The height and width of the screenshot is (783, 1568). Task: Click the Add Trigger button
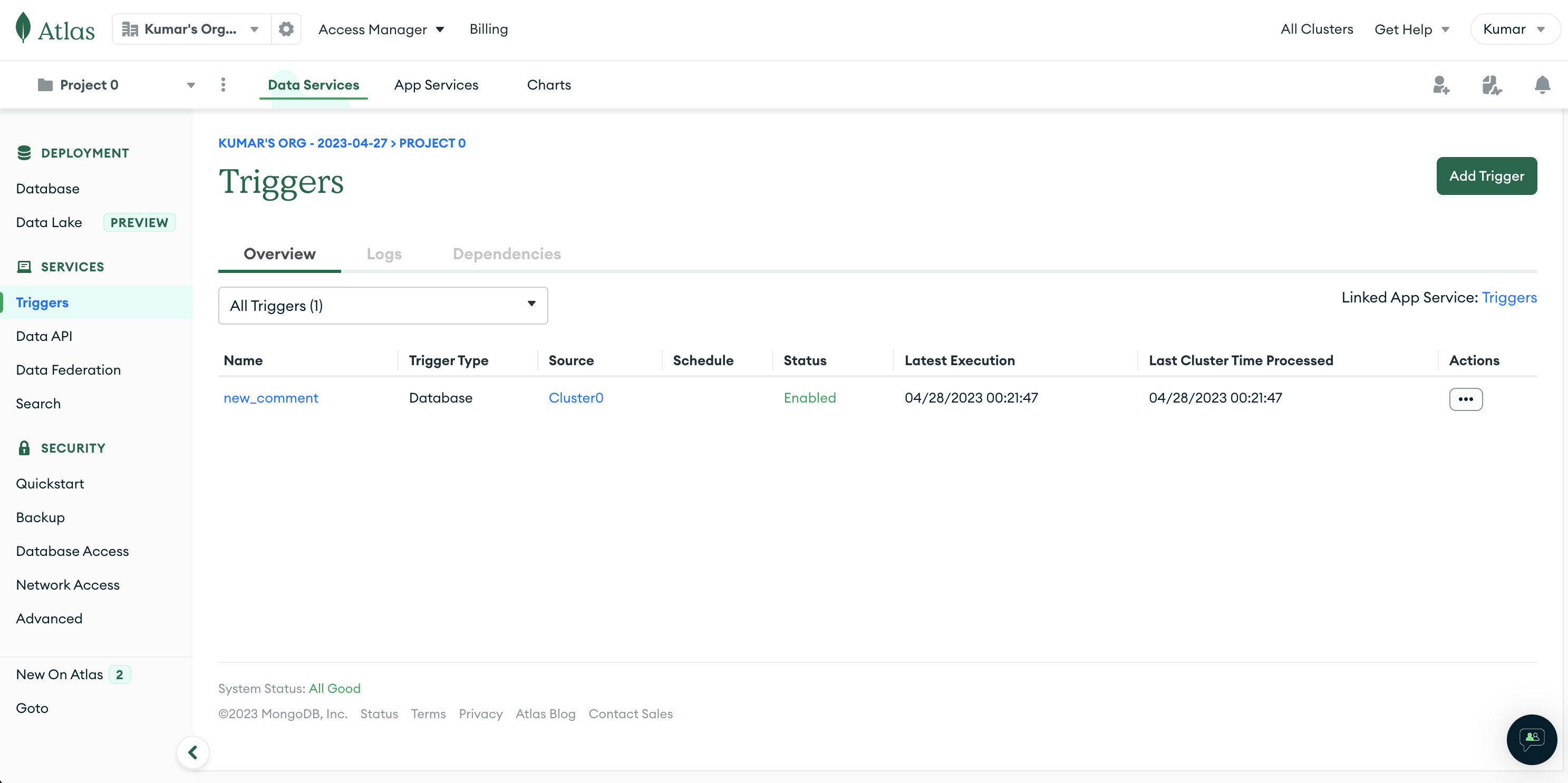click(x=1486, y=176)
